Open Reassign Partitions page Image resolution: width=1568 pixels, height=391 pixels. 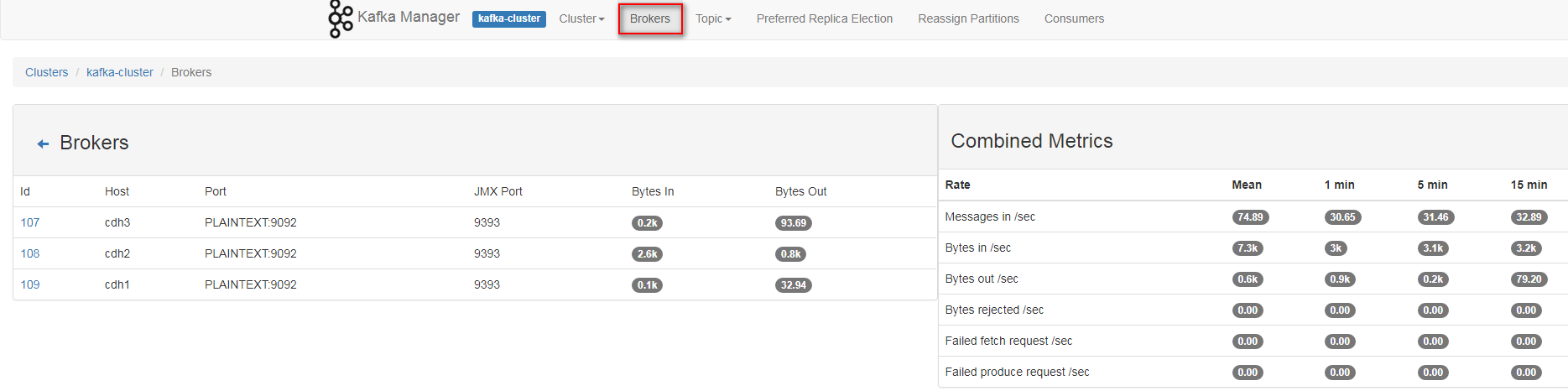tap(968, 18)
